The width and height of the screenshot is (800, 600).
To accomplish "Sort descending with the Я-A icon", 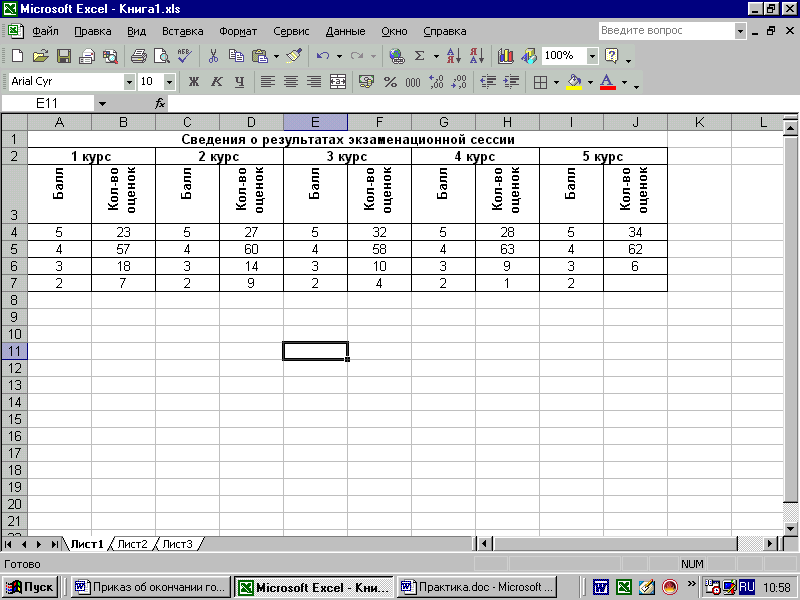I will tap(477, 56).
